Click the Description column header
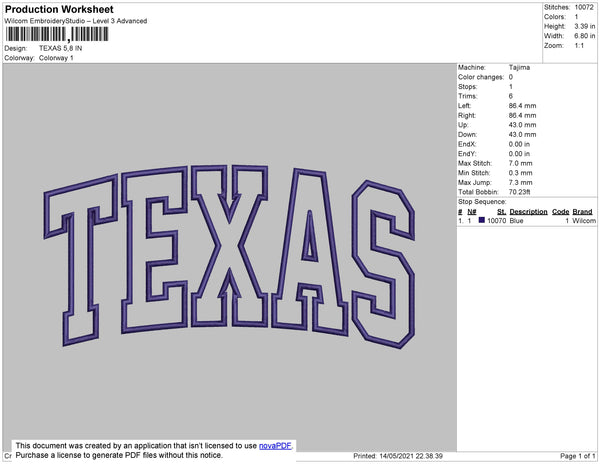Viewport: 600px width, 464px height. [528, 212]
